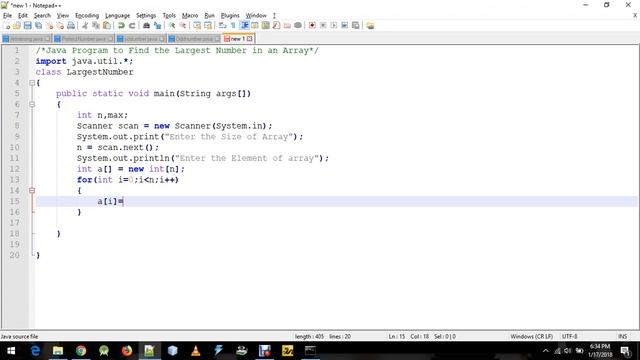Collapse the main method fold marker on line 6

coord(32,104)
